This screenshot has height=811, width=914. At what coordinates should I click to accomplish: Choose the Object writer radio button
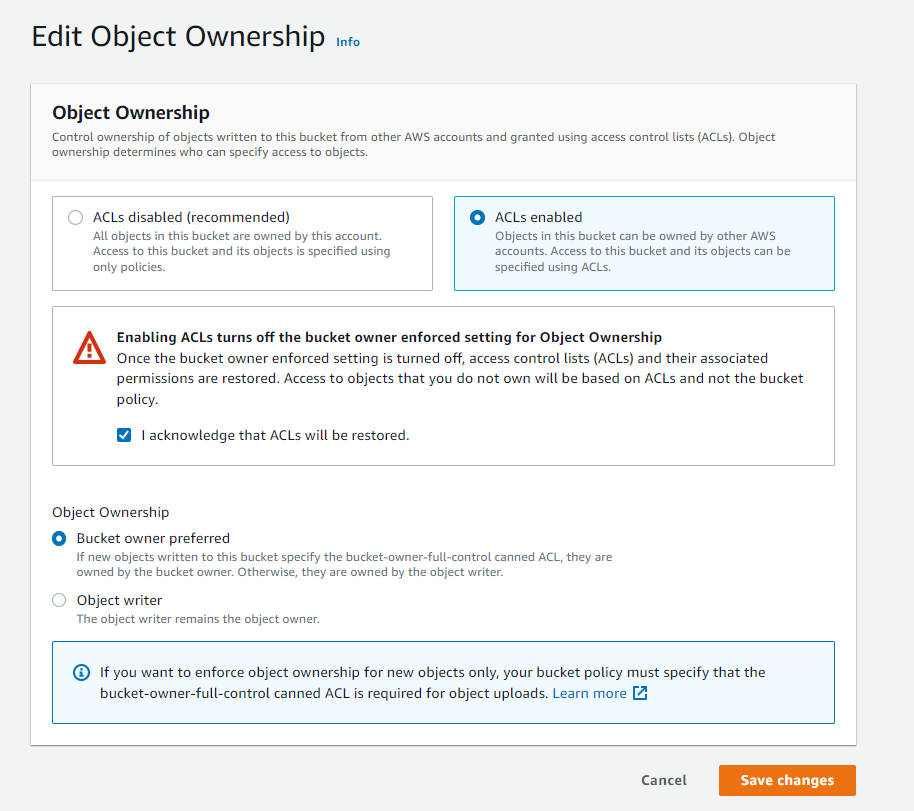[x=59, y=600]
